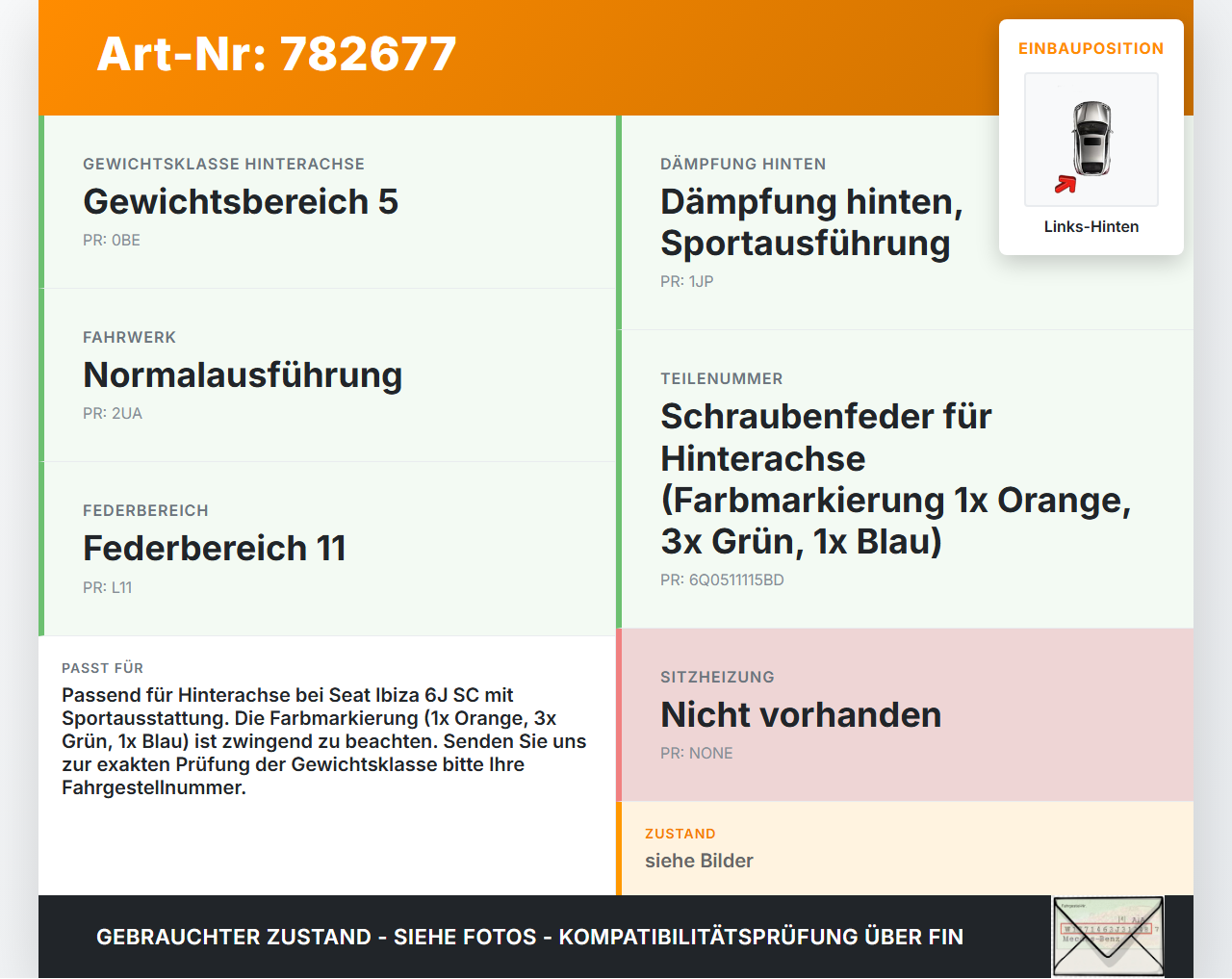The image size is (1232, 979).
Task: Click the GEWICHTSKLASSE HINTERACHSE label
Action: coord(223,164)
